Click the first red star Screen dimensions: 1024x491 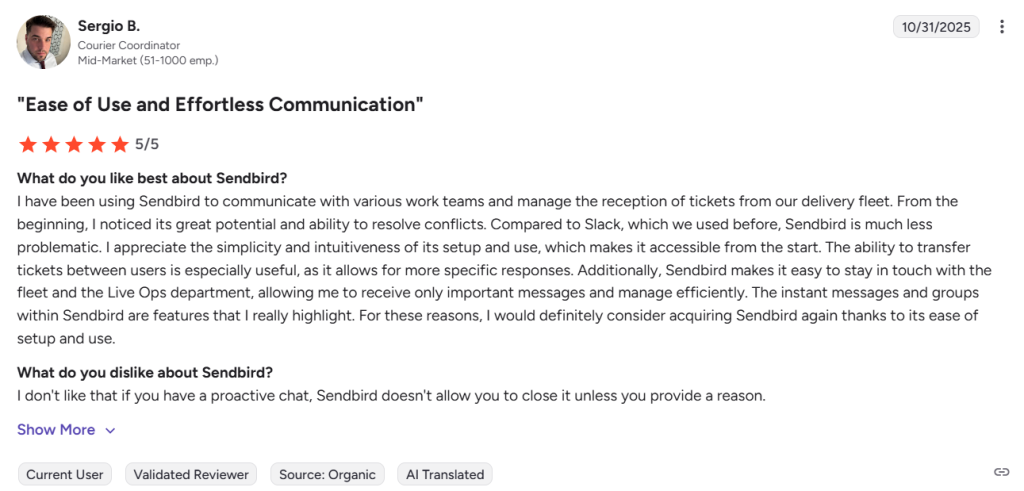point(28,144)
